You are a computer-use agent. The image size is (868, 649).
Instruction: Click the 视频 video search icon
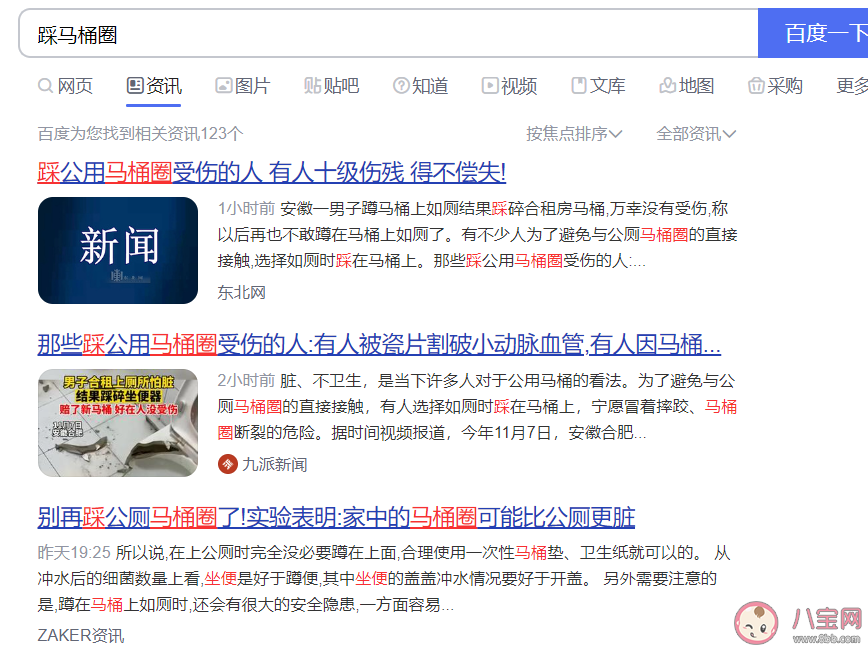pyautogui.click(x=489, y=85)
